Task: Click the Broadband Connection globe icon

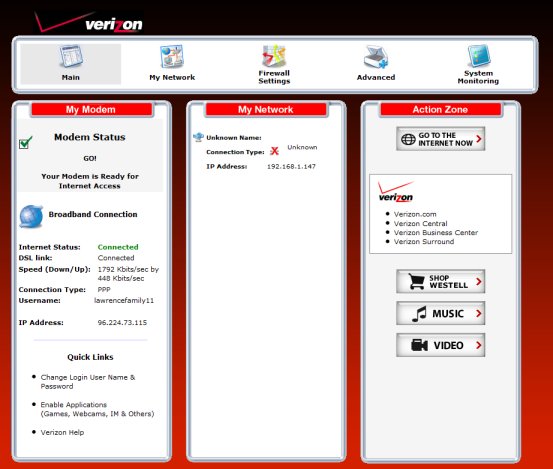Action: [x=31, y=216]
